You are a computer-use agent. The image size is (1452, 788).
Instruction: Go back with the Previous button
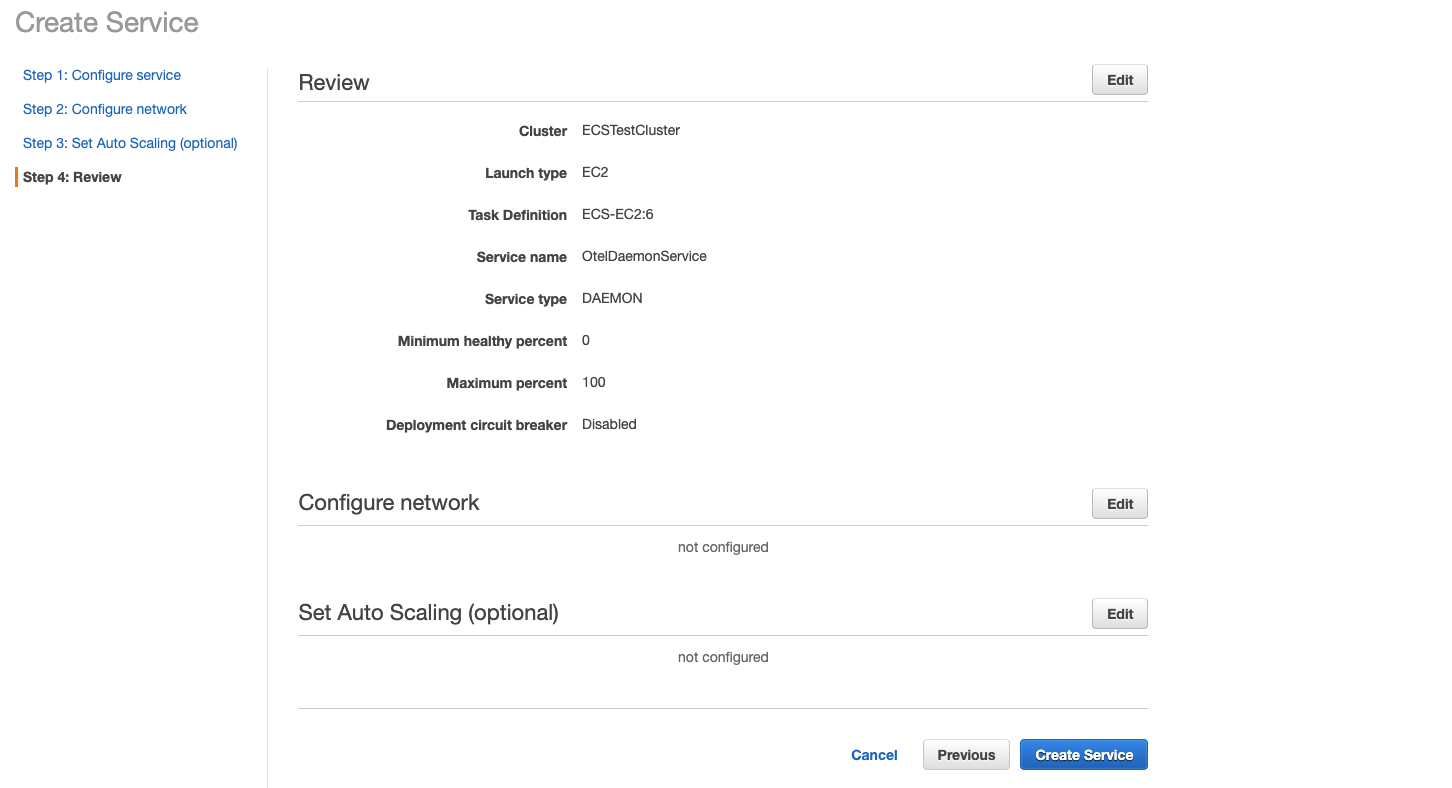click(x=966, y=755)
